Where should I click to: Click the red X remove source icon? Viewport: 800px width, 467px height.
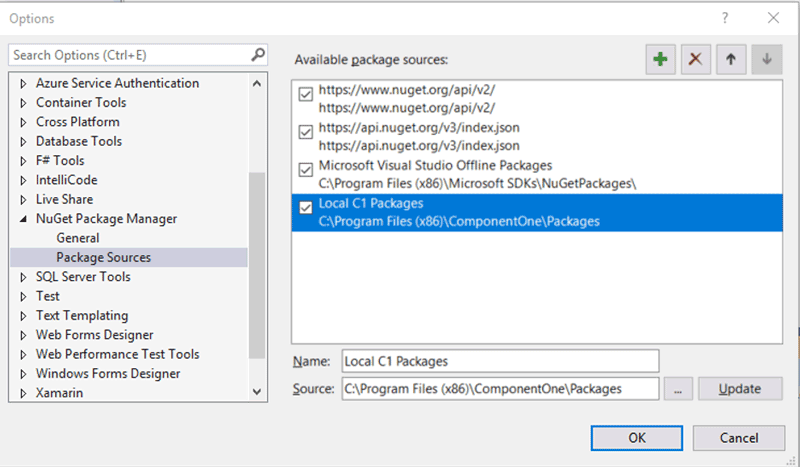click(x=695, y=60)
